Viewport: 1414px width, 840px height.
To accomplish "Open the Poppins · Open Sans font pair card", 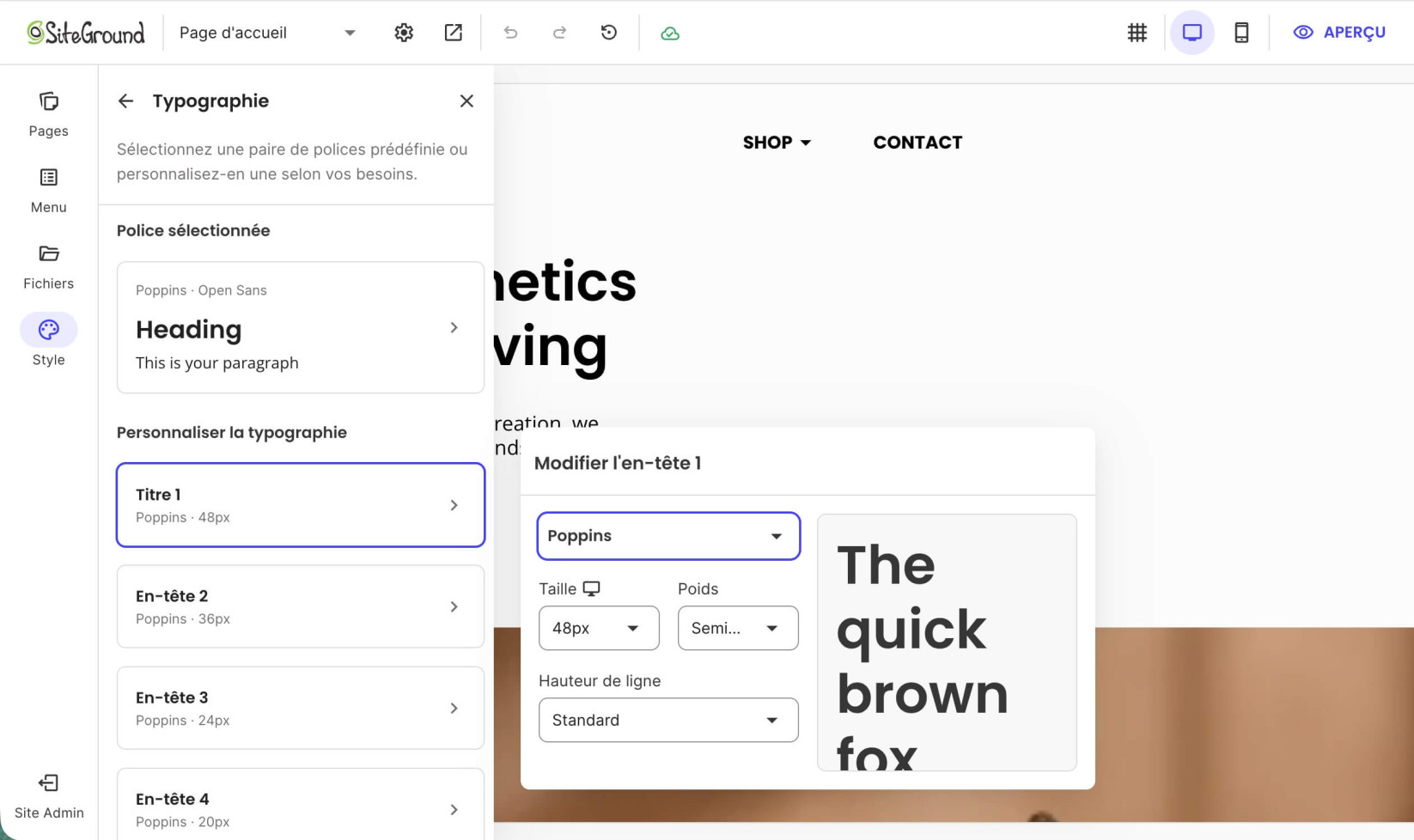I will pyautogui.click(x=301, y=327).
